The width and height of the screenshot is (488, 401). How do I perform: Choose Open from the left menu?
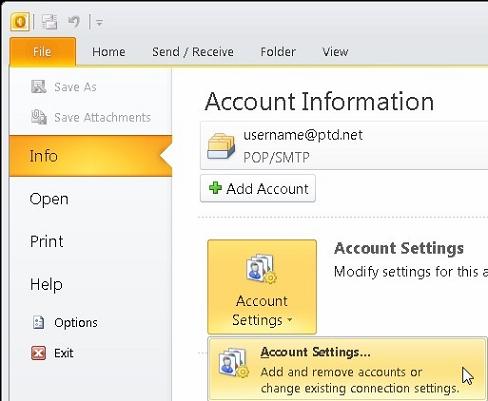pyautogui.click(x=49, y=199)
